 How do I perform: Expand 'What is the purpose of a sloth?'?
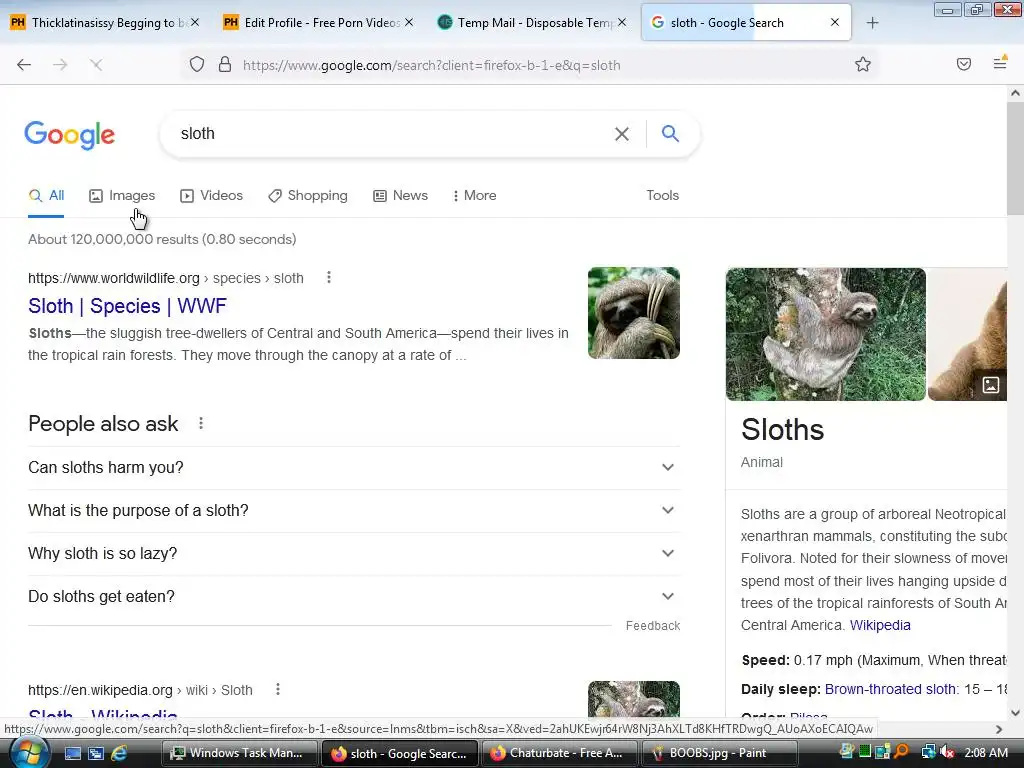pyautogui.click(x=354, y=511)
